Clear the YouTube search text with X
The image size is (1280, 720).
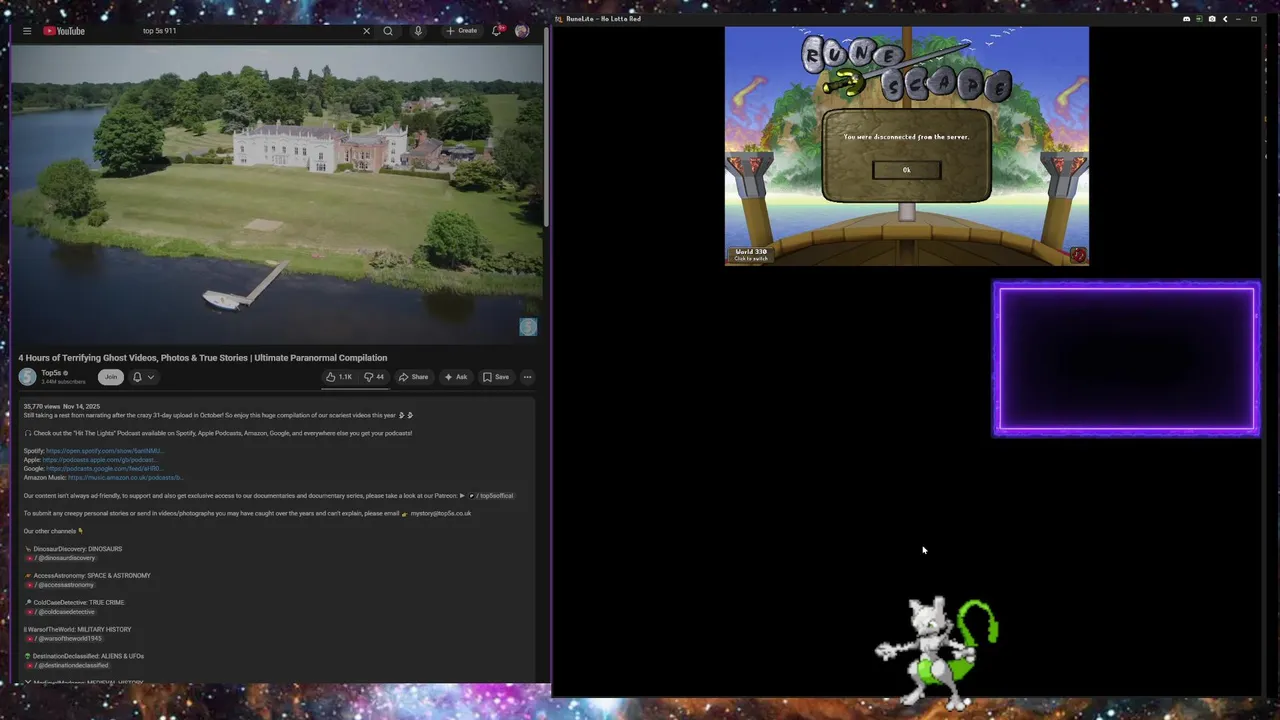click(x=366, y=31)
